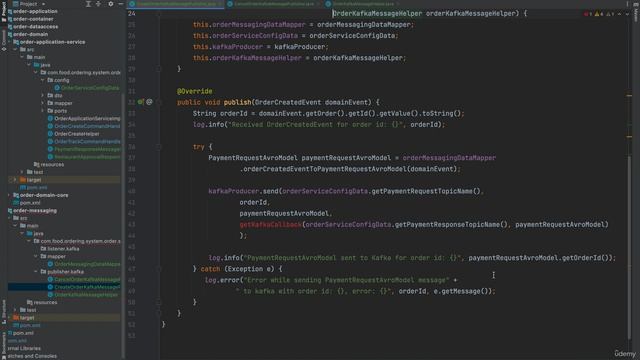Screen dimensions: 640x360
Task: Expand mapper package under order-application-service
Action: point(42,103)
